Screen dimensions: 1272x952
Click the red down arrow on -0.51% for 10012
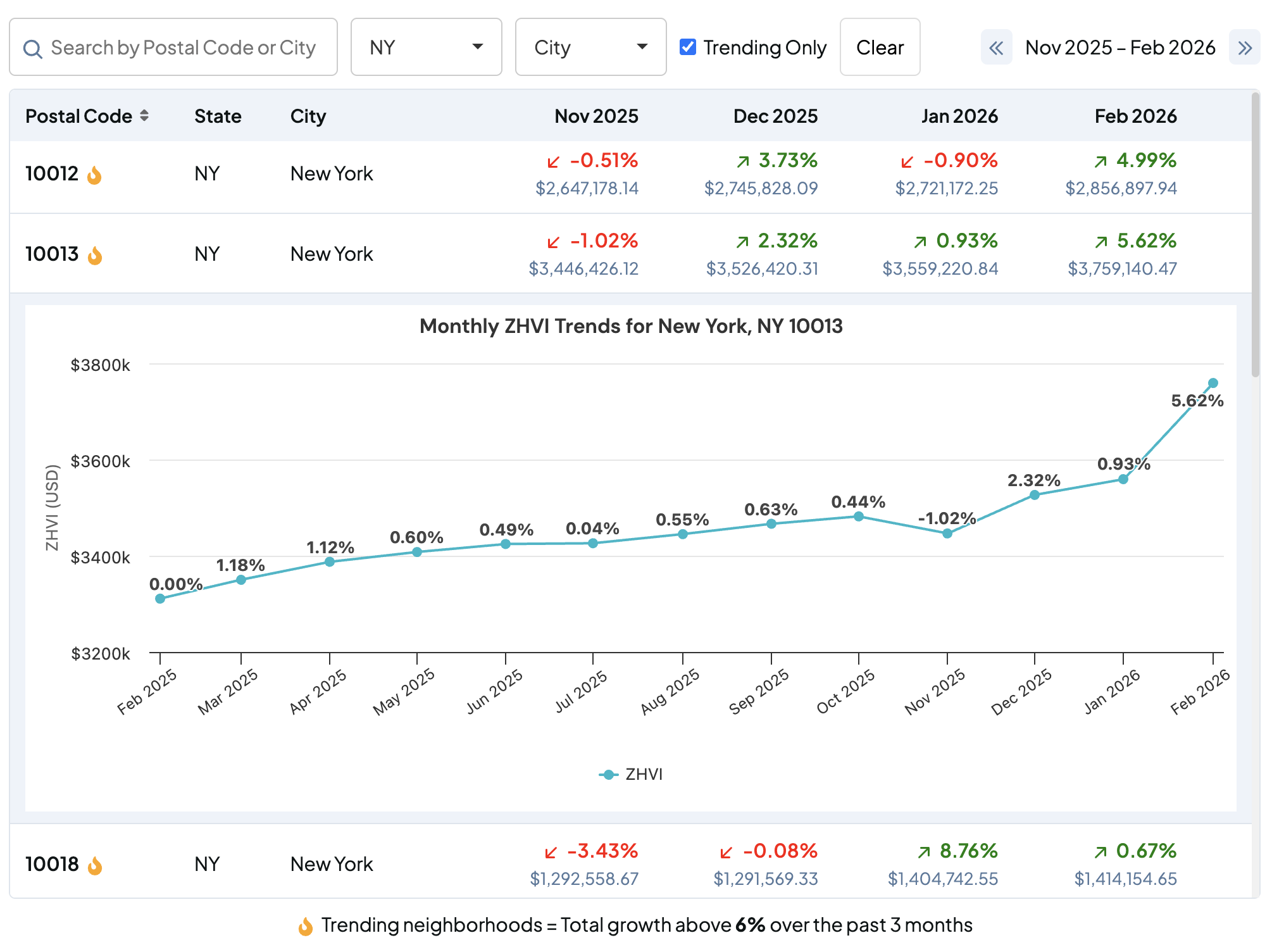pyautogui.click(x=552, y=161)
